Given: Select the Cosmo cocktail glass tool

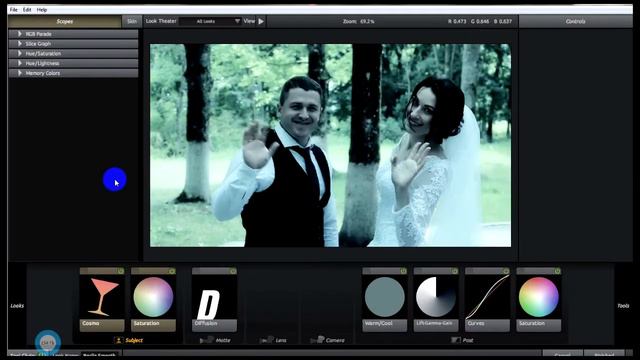Looking at the screenshot, I should [x=102, y=297].
